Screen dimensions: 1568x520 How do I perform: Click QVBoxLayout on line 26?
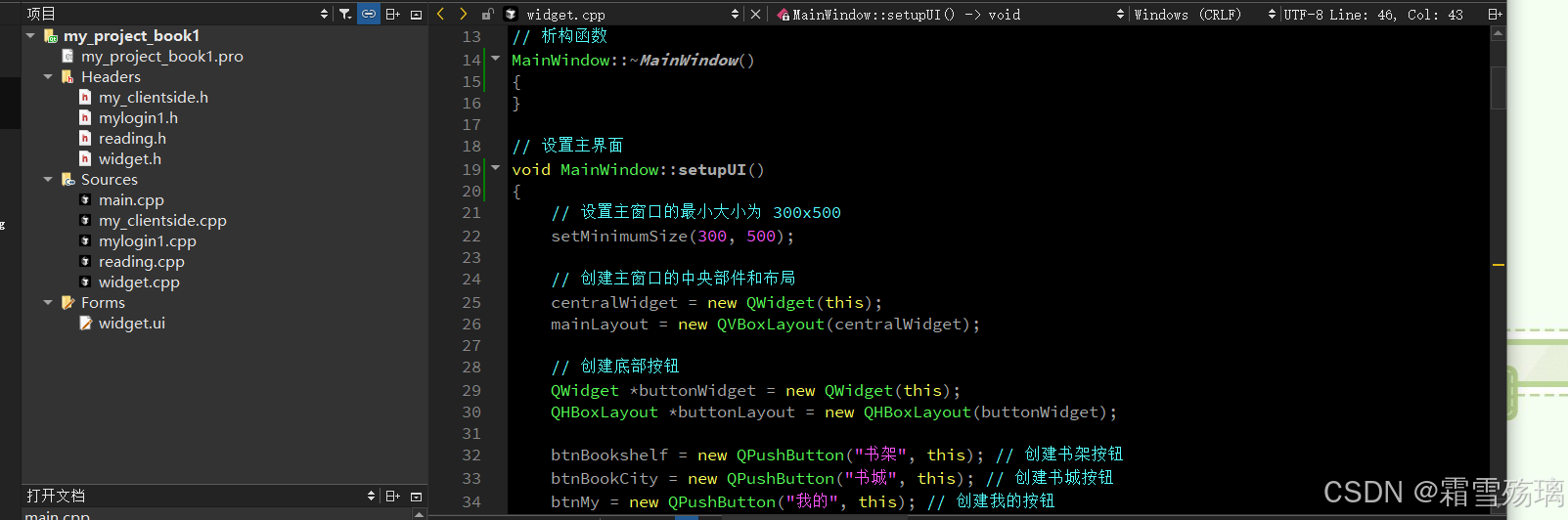771,324
